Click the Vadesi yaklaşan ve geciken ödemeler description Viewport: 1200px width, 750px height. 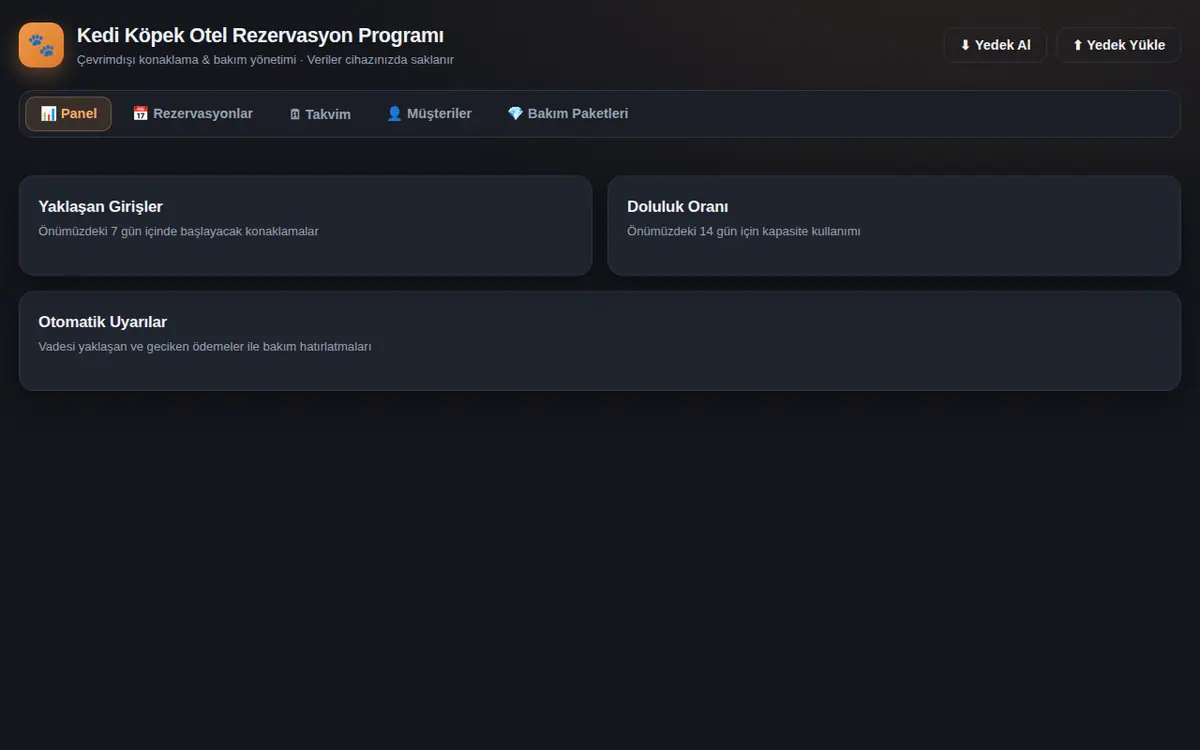click(x=205, y=347)
